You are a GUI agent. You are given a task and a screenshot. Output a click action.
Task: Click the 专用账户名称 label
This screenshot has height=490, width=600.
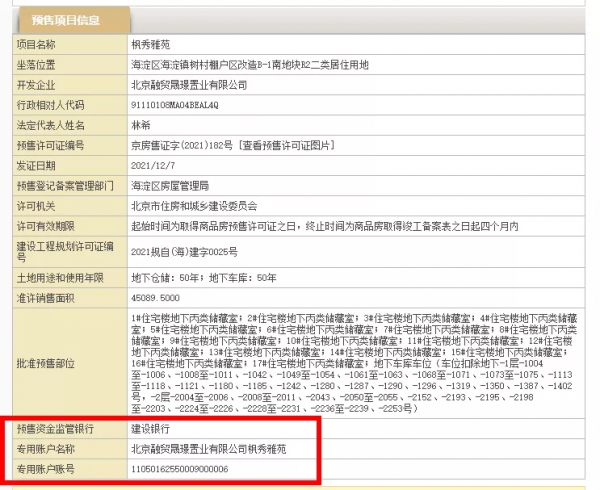pos(46,449)
